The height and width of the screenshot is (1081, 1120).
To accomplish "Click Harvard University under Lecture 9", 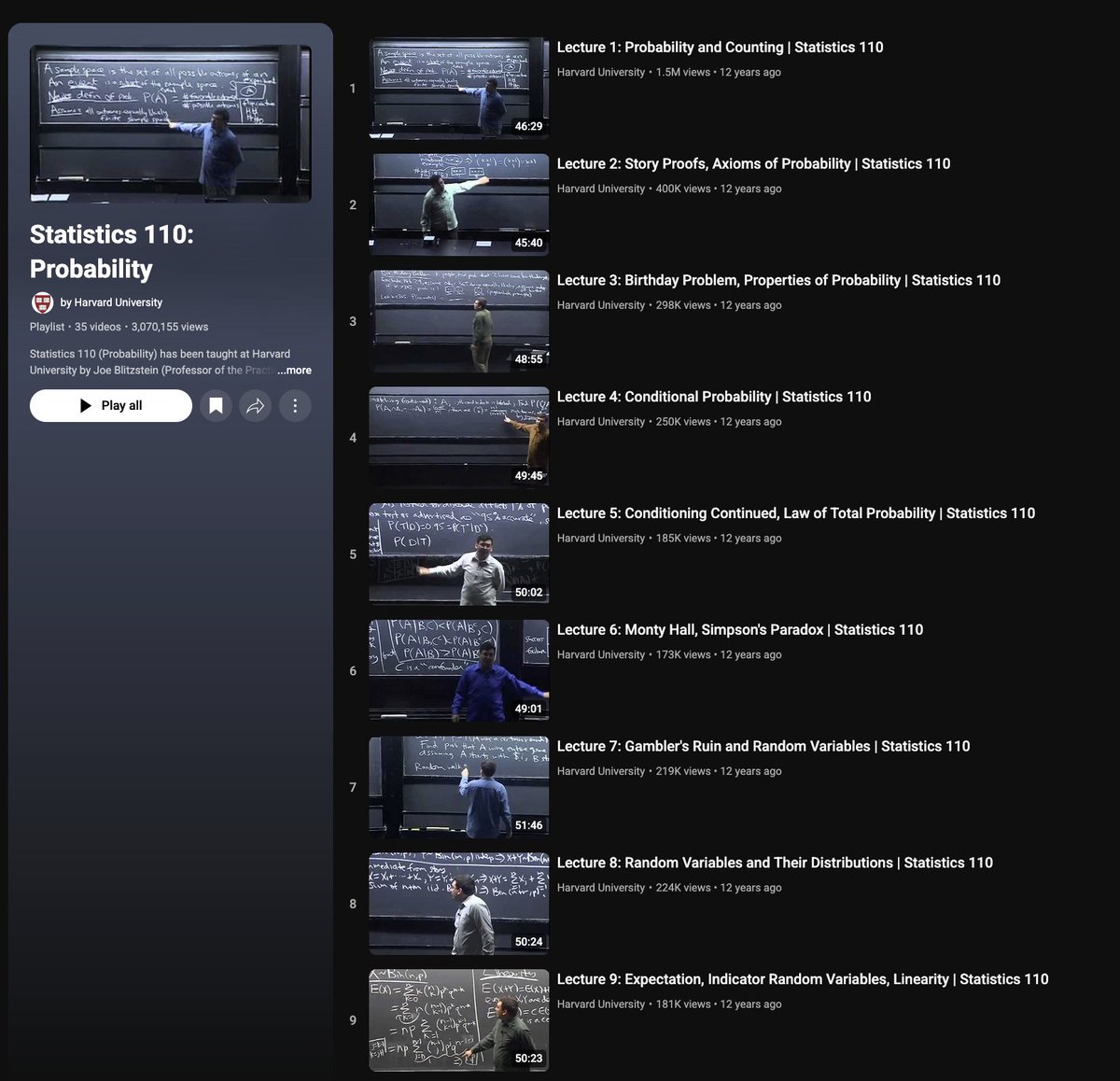I will click(601, 1004).
